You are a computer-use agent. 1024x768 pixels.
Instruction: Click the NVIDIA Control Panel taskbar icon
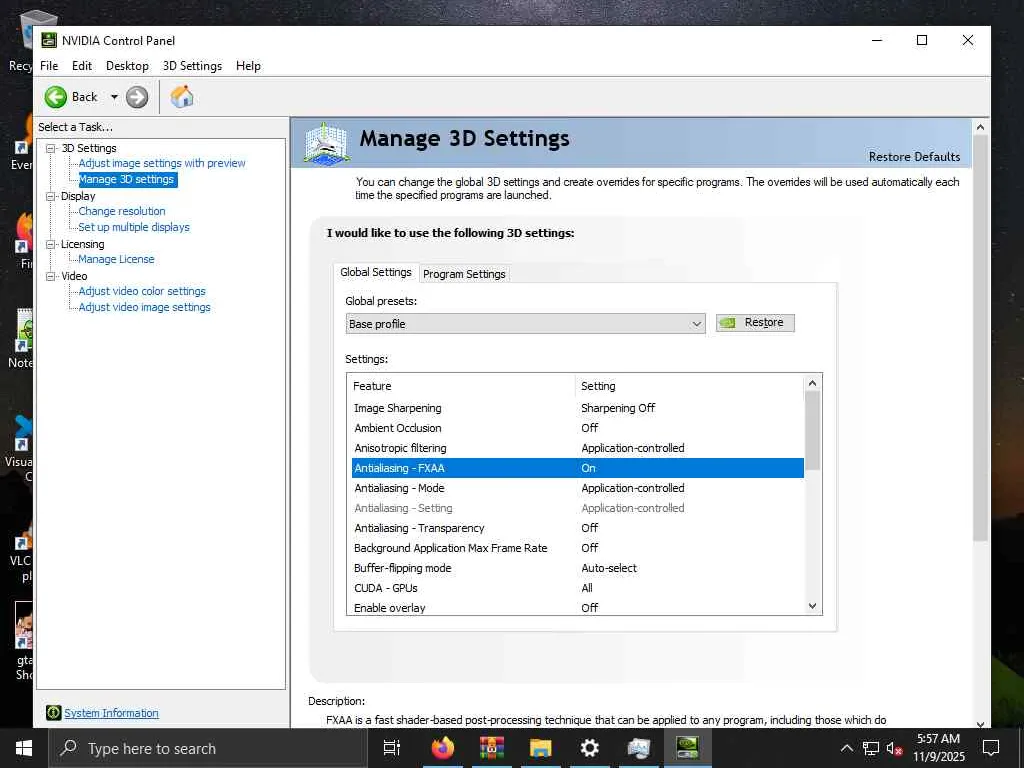(x=688, y=748)
